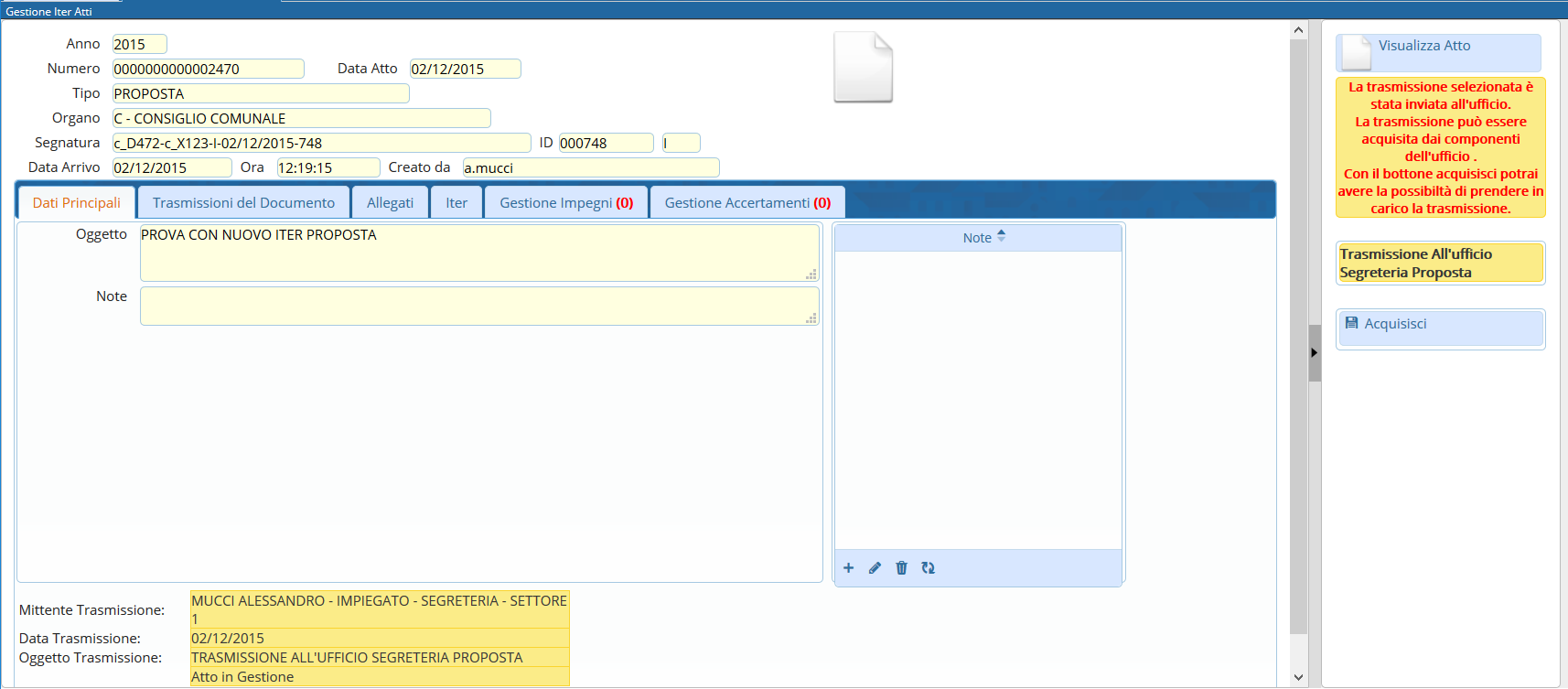Click the Visualizza Atto document icon
The width and height of the screenshot is (1568, 689).
point(1356,53)
